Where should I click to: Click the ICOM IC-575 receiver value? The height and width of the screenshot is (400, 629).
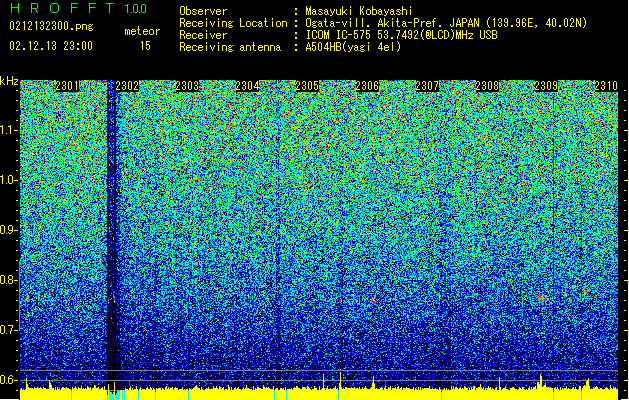point(401,35)
